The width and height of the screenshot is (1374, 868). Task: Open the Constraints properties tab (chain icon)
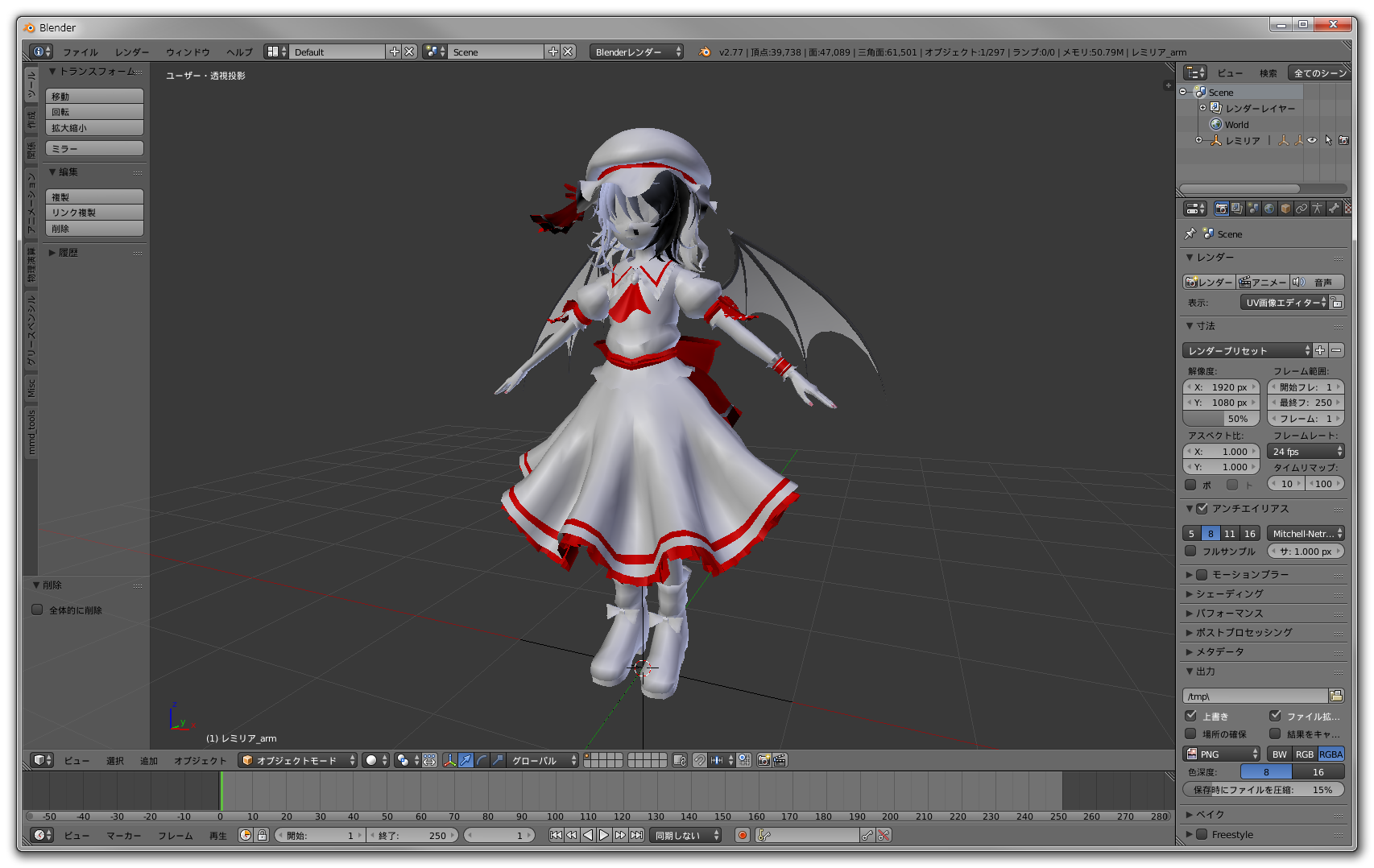[x=1302, y=209]
